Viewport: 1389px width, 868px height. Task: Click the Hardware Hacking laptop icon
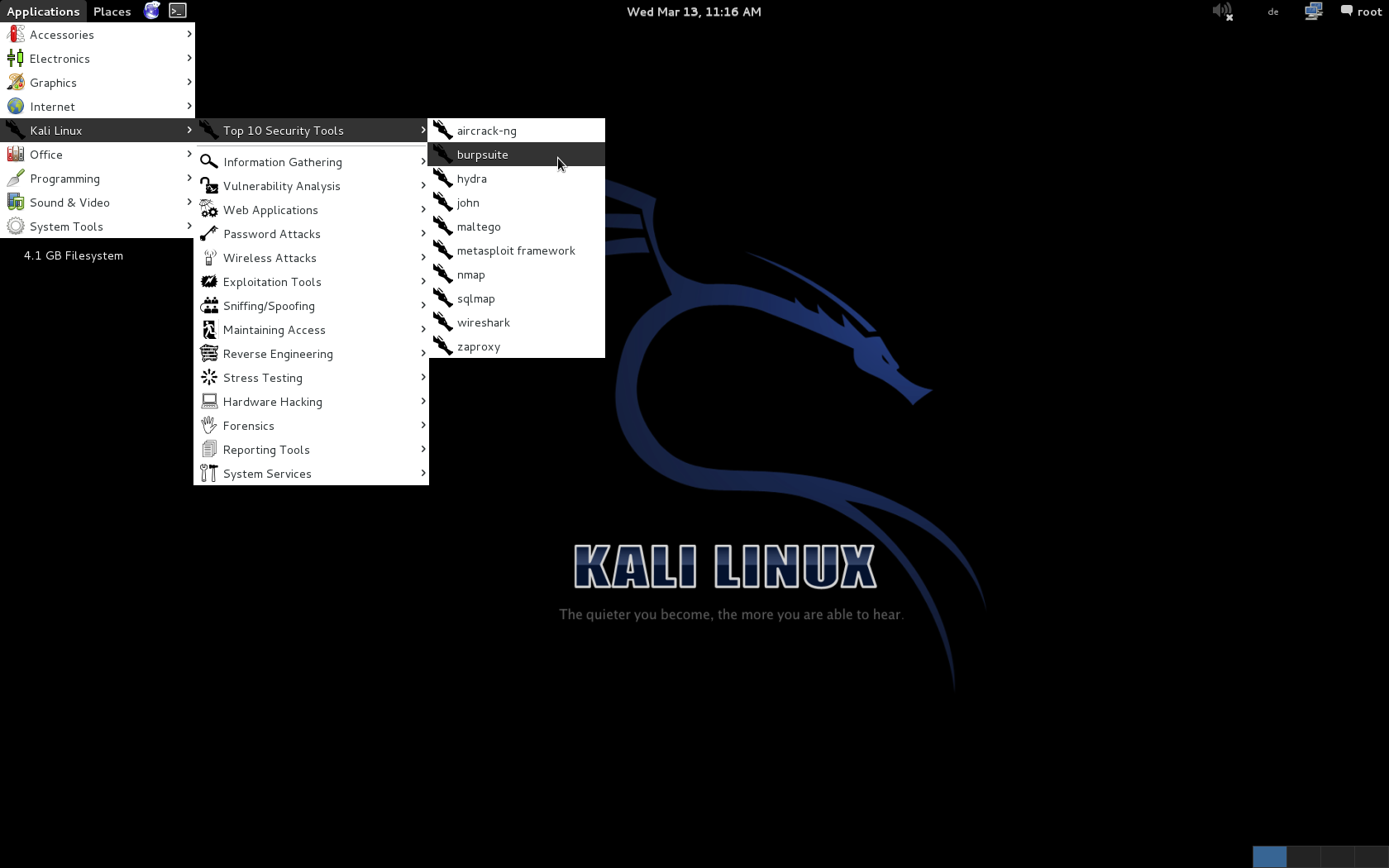[x=209, y=402]
